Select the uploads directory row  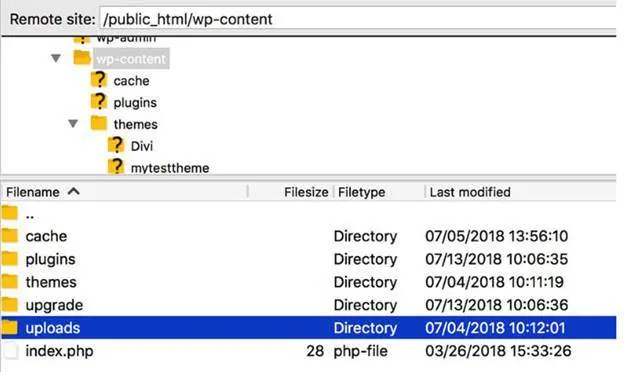309,328
